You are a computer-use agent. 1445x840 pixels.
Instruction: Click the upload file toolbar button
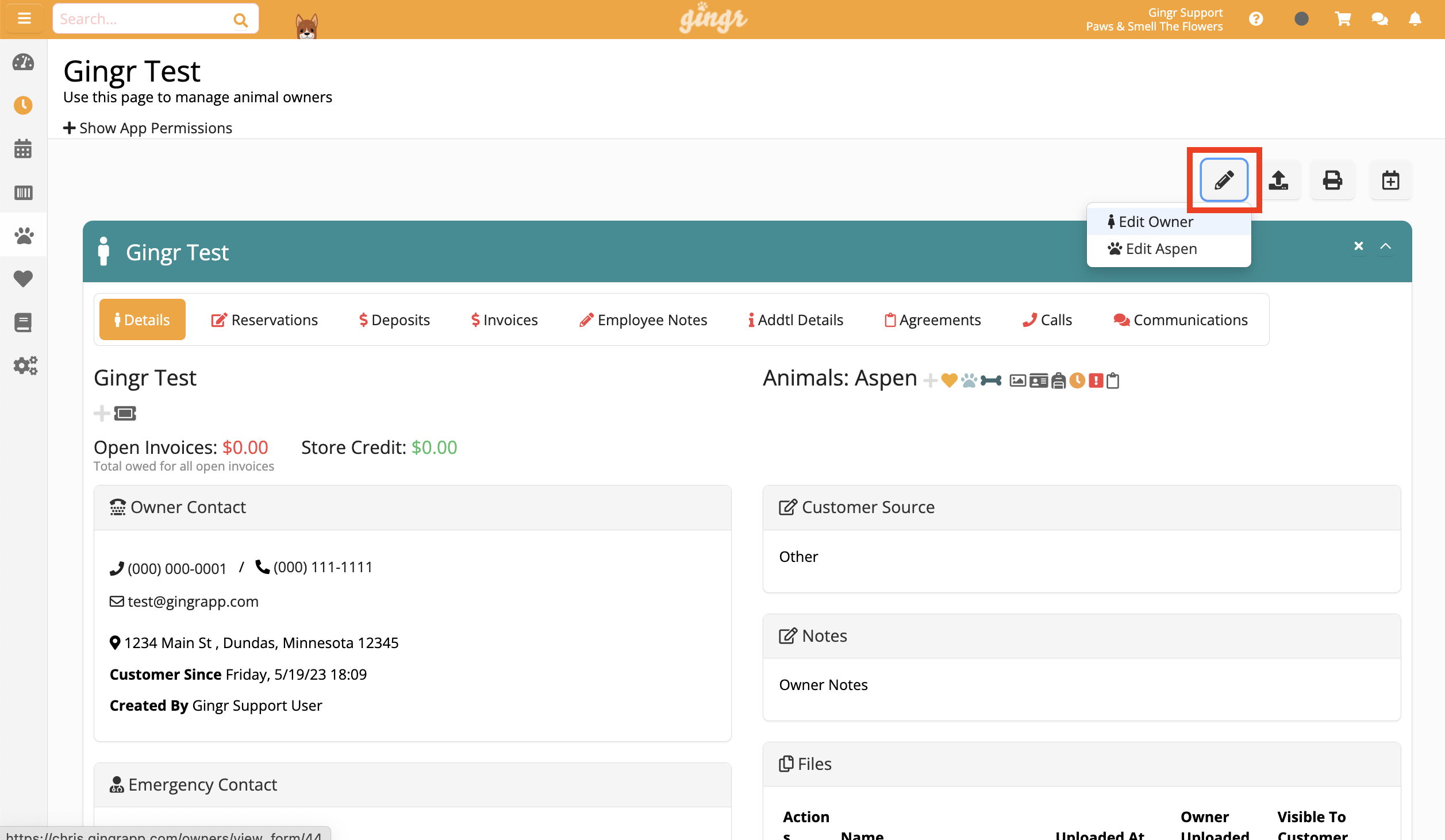1278,180
